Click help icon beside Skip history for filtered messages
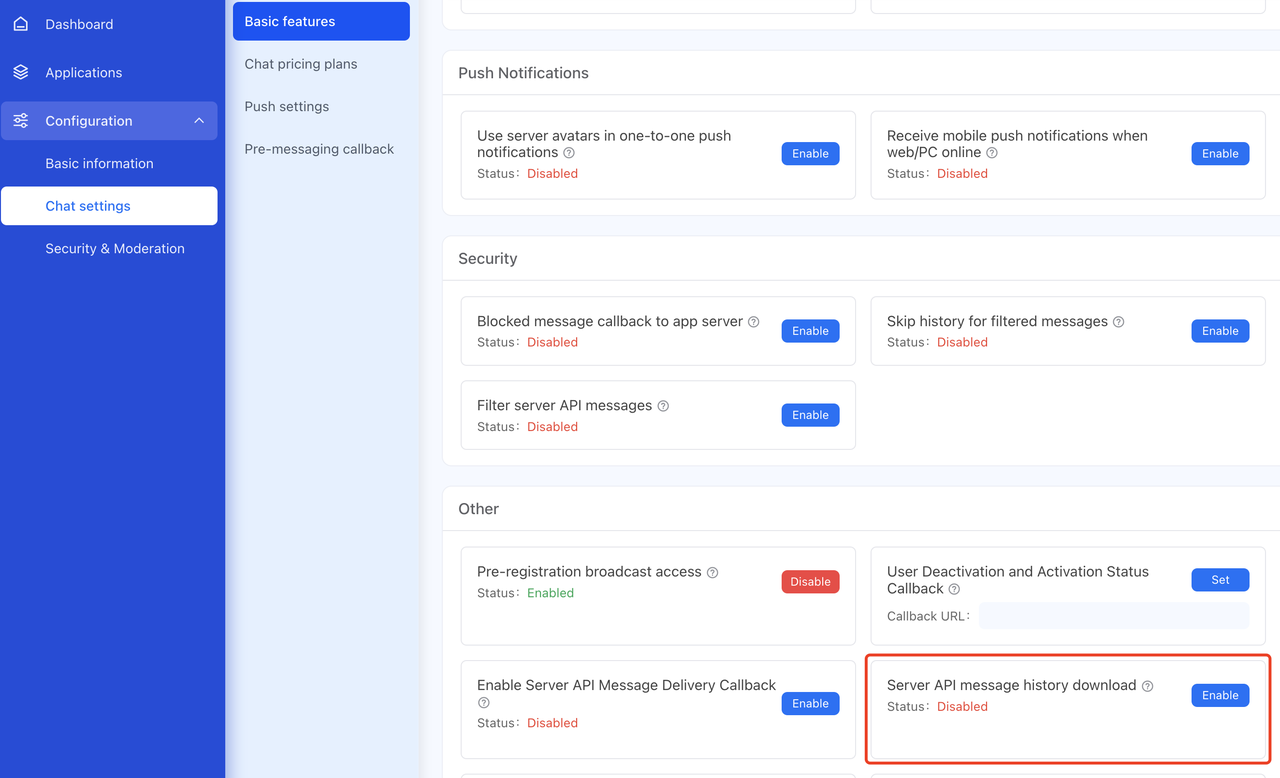Screen dimensions: 1280x778 coord(1118,322)
